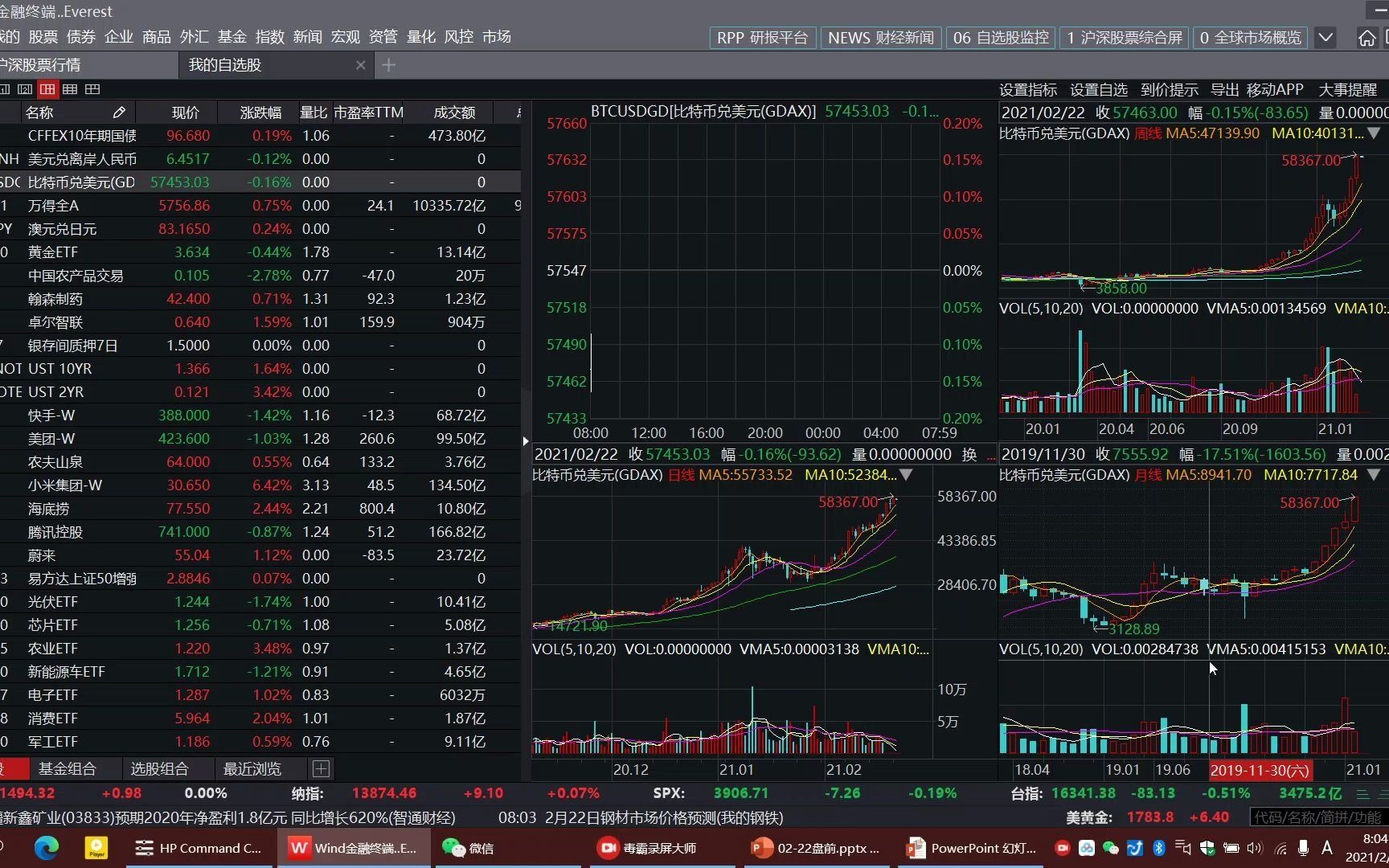Click the list icon right of 3475.2亿
The image size is (1389, 868).
click(1362, 794)
